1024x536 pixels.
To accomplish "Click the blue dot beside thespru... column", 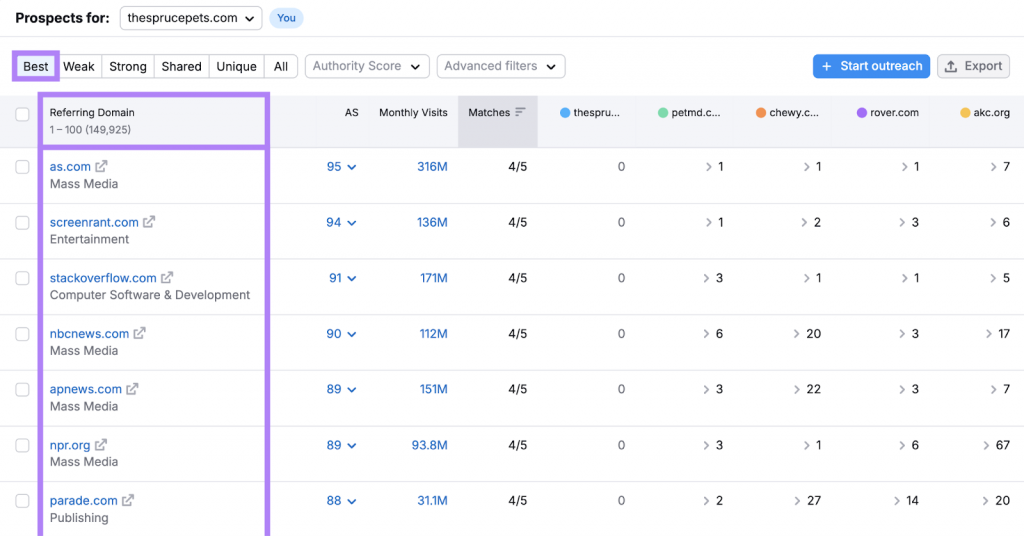I will point(565,113).
